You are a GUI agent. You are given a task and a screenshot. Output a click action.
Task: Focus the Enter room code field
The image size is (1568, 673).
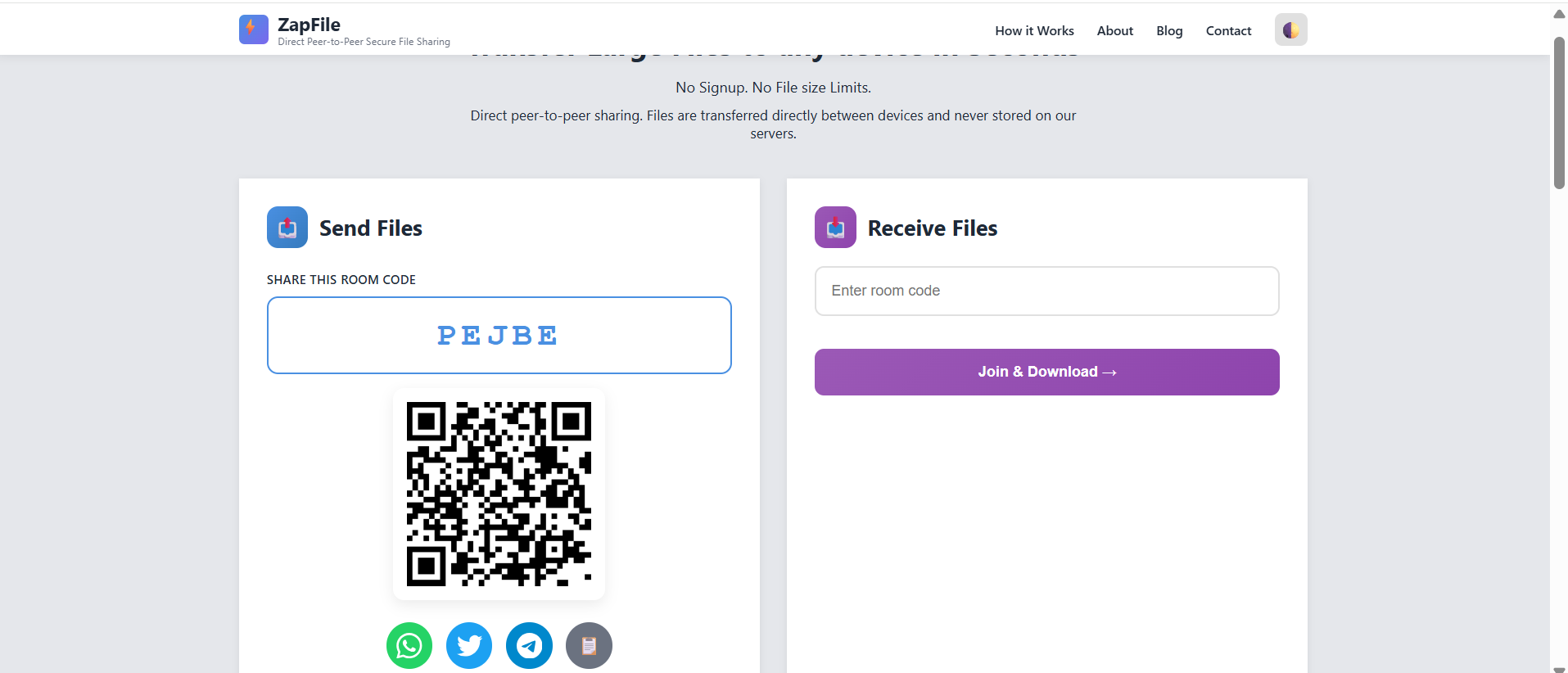click(1046, 291)
